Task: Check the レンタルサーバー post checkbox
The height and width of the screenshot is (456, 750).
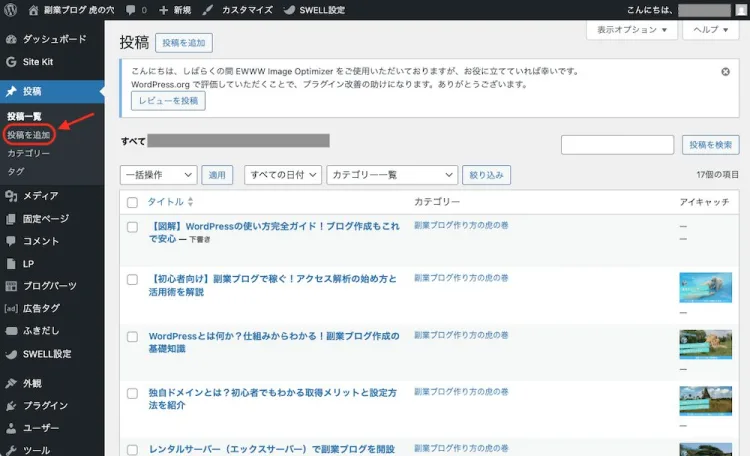Action: click(x=132, y=450)
